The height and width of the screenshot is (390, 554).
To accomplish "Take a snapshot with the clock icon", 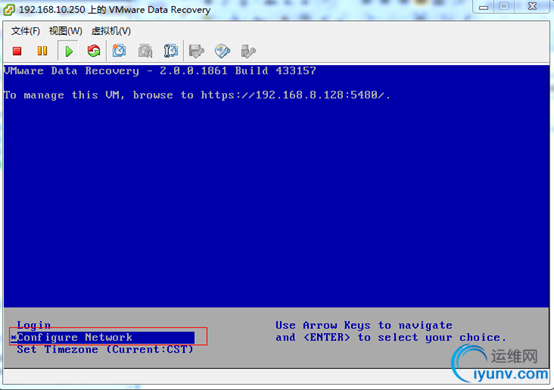I will [x=119, y=51].
